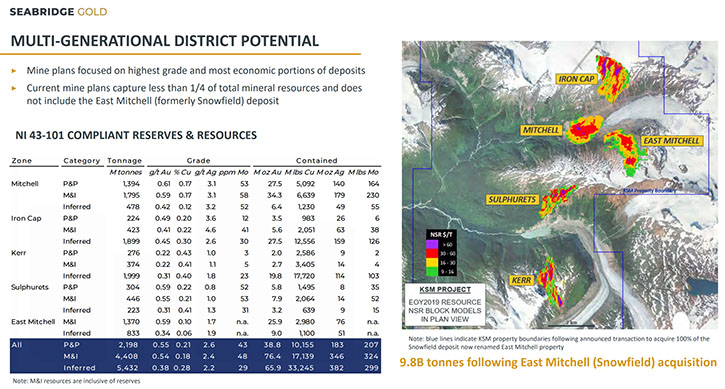Select the SULPHURETS map label
725x389 pixels.
(511, 199)
